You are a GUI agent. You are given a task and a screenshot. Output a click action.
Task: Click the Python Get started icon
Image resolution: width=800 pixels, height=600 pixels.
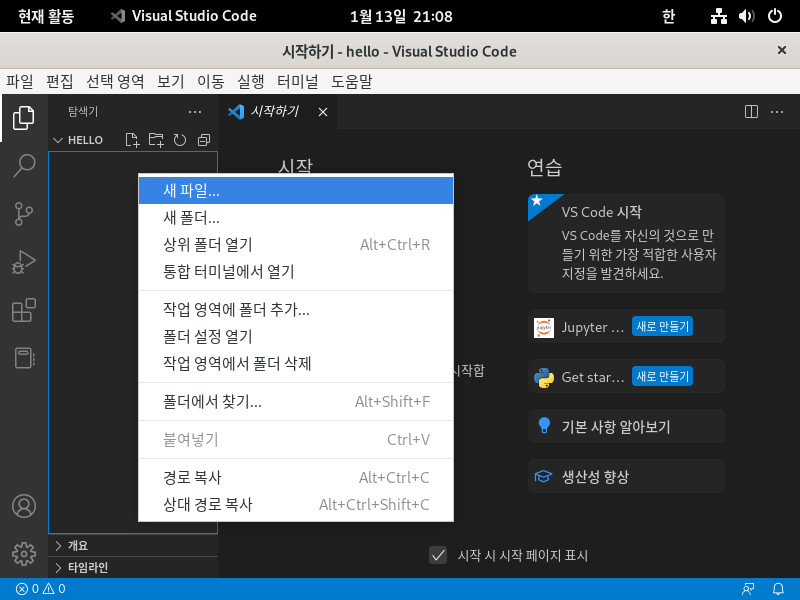[544, 378]
